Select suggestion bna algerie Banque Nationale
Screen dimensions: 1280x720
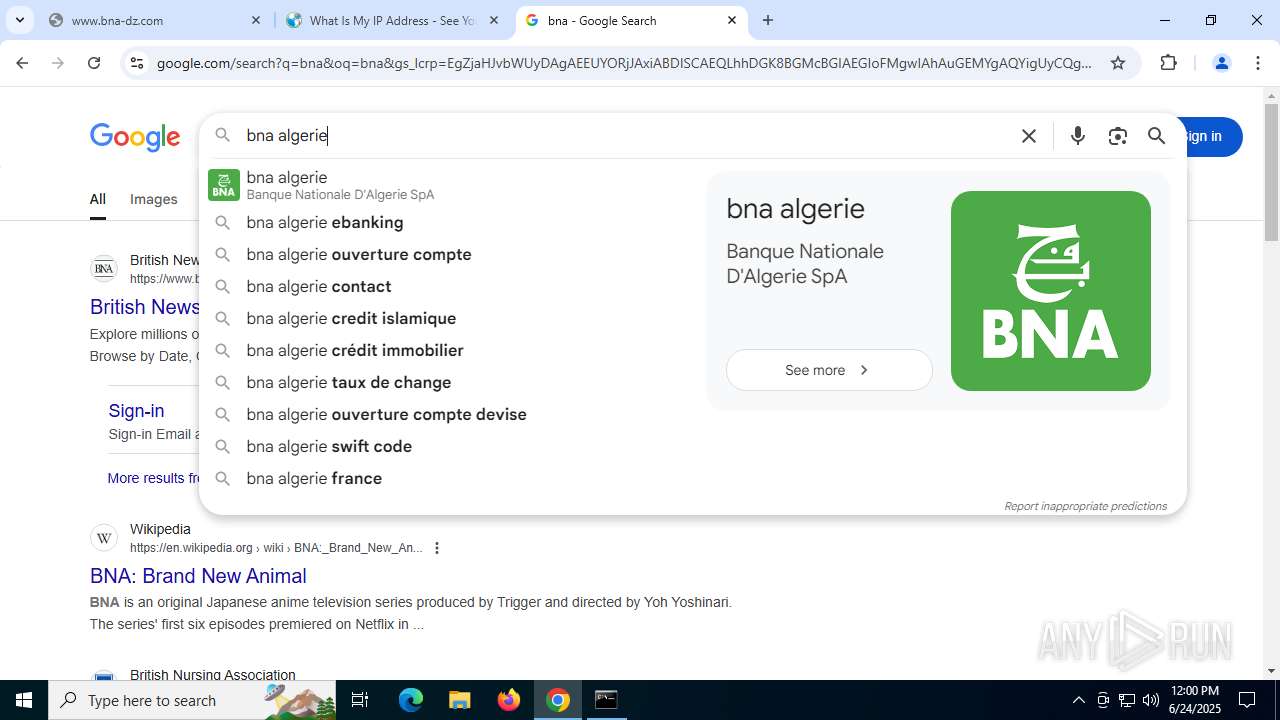(x=452, y=185)
